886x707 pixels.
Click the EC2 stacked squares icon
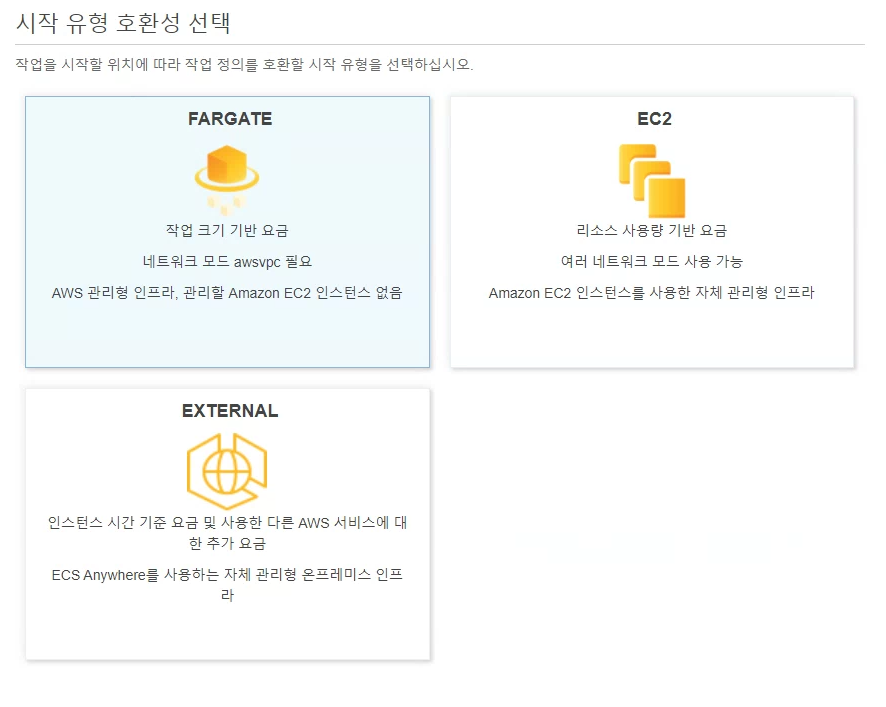652,181
